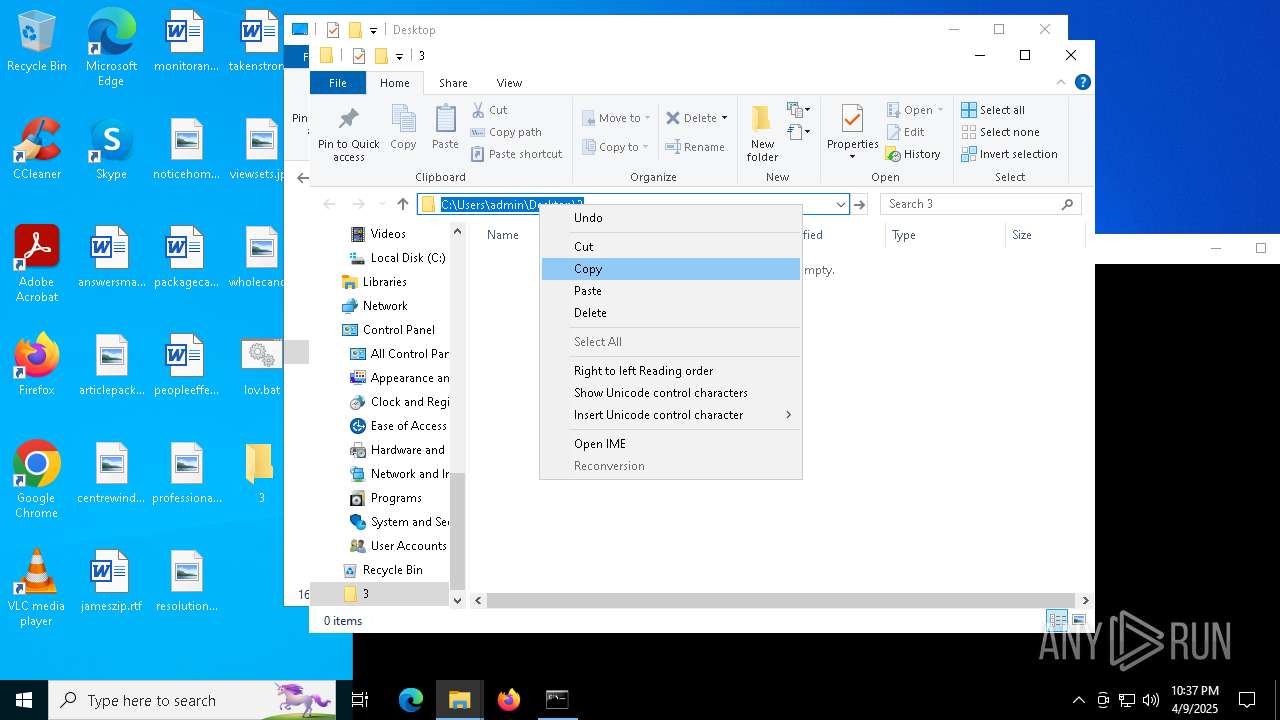Click the Up one level arrow
This screenshot has width=1280, height=720.
pos(403,204)
